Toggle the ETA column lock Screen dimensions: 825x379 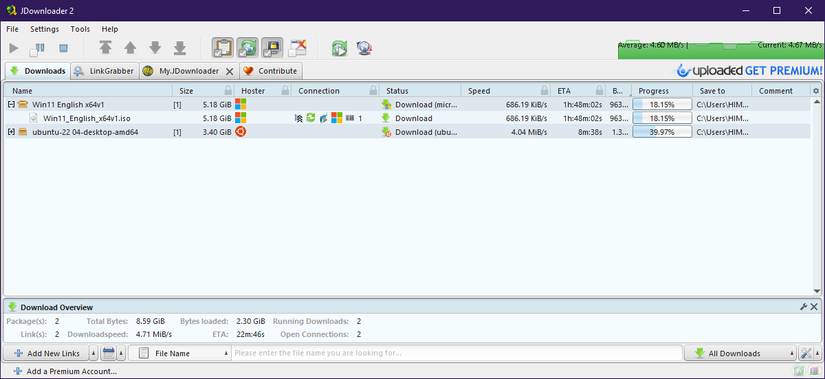tap(599, 91)
